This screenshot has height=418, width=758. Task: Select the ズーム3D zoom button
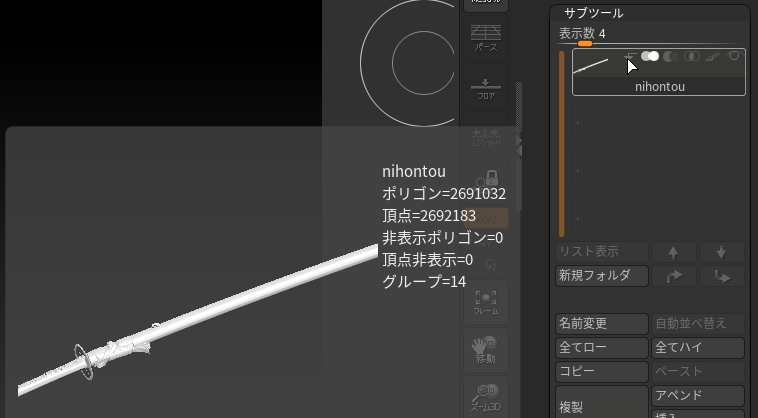486,397
